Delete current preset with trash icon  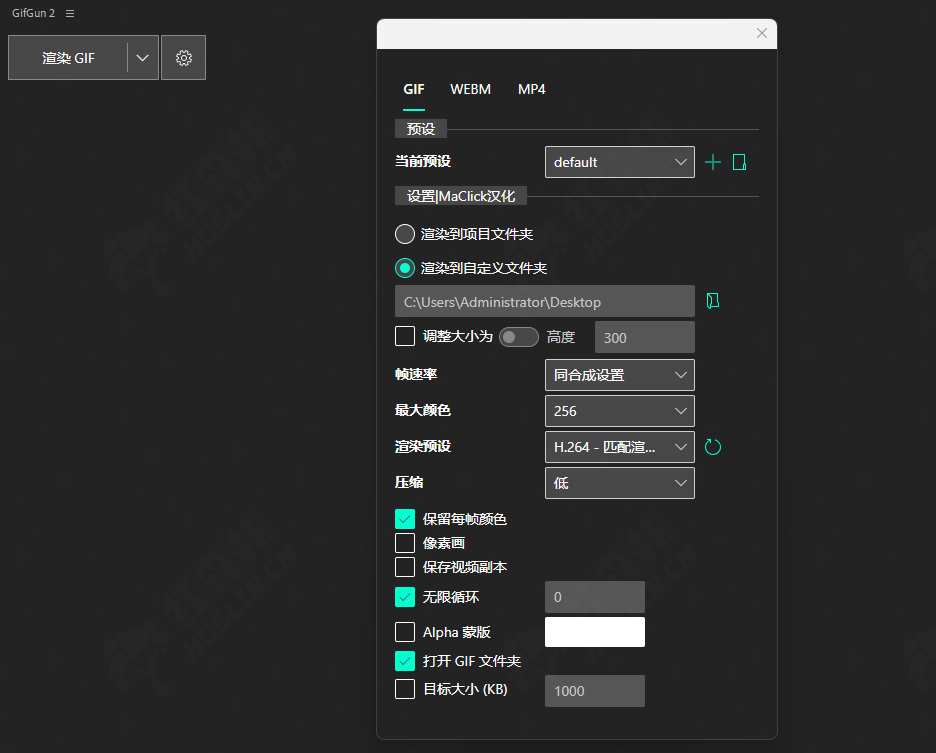coord(739,162)
